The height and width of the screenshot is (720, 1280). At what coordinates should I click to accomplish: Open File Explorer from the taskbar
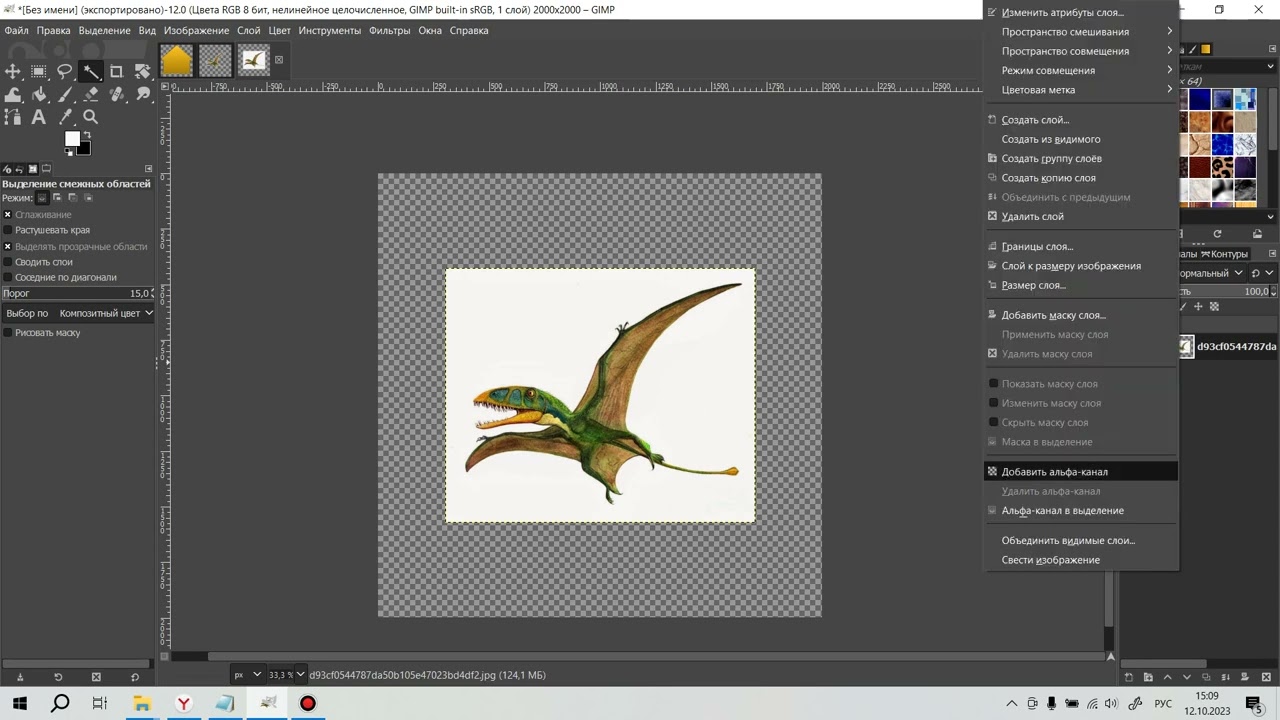142,704
